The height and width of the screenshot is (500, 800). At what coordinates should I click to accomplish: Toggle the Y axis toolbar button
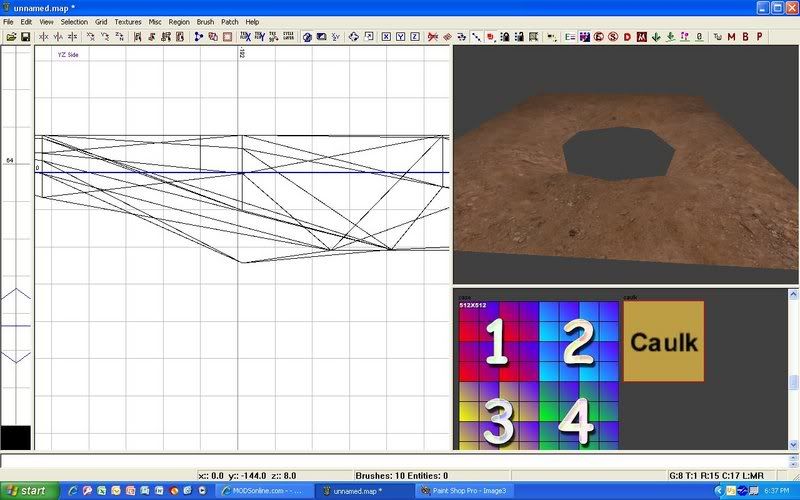coord(400,37)
